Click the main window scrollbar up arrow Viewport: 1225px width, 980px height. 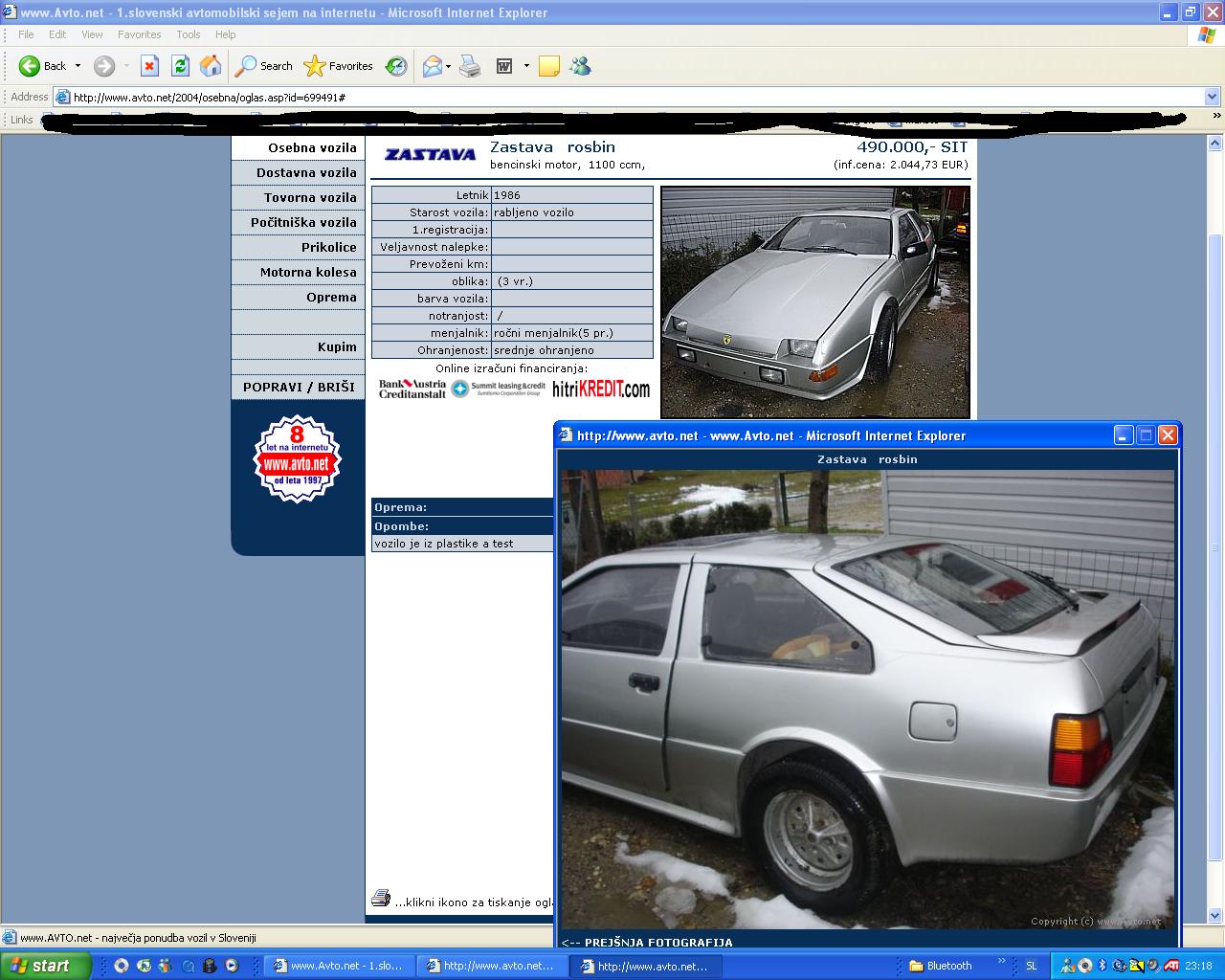coord(1214,143)
